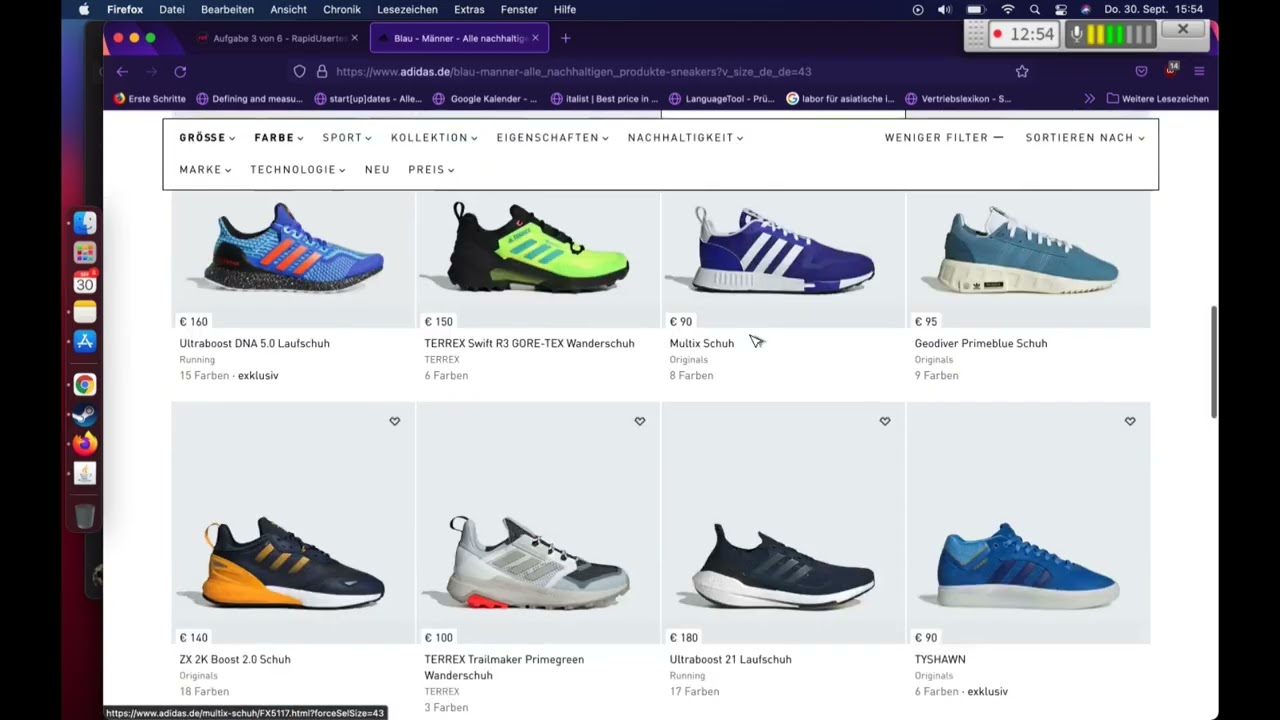The width and height of the screenshot is (1280, 720).
Task: Expand the FARBE filter dropdown
Action: coord(279,138)
